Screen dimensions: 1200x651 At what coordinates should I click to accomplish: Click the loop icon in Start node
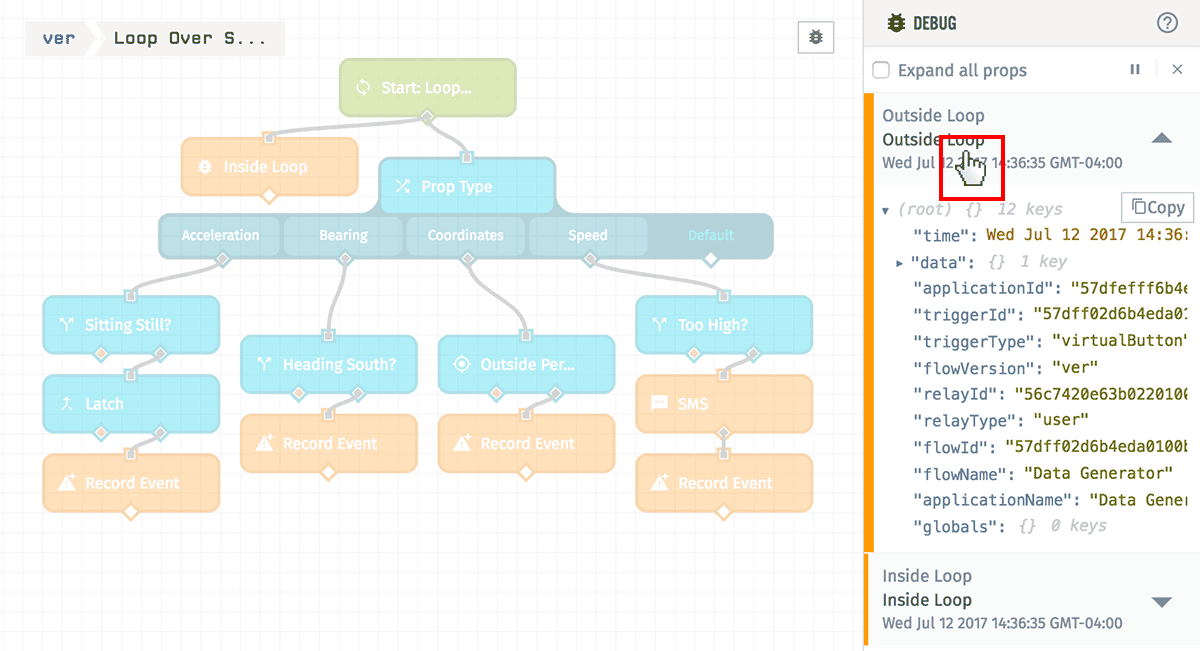(x=363, y=88)
